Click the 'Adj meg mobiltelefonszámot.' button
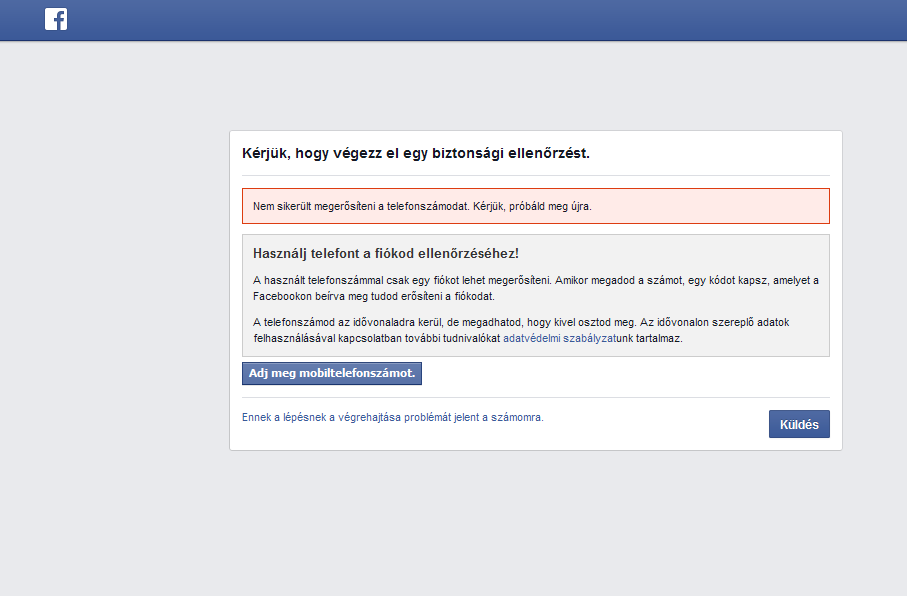This screenshot has height=596, width=907. click(332, 374)
